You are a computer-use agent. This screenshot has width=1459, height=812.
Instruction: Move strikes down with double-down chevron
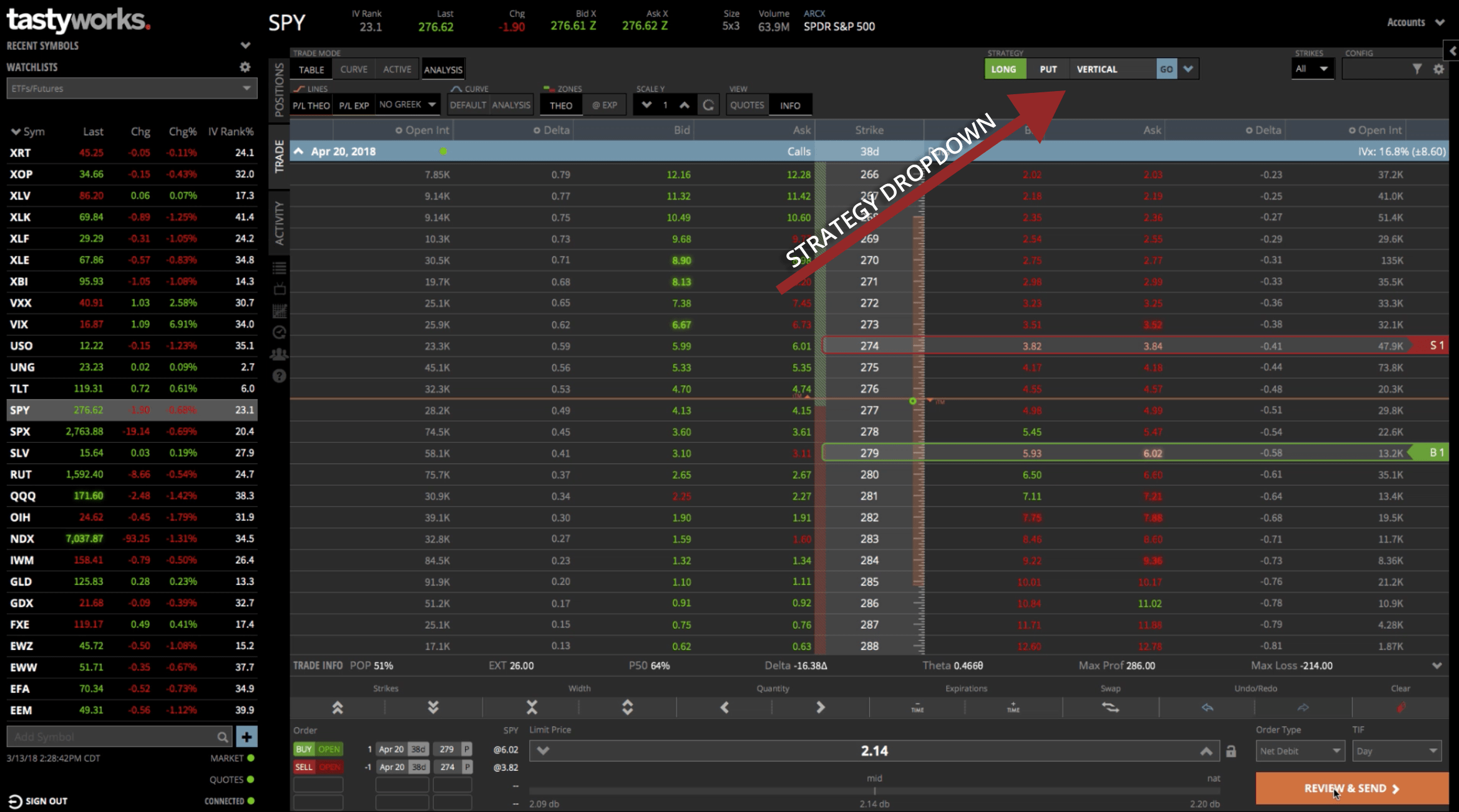[x=433, y=707]
